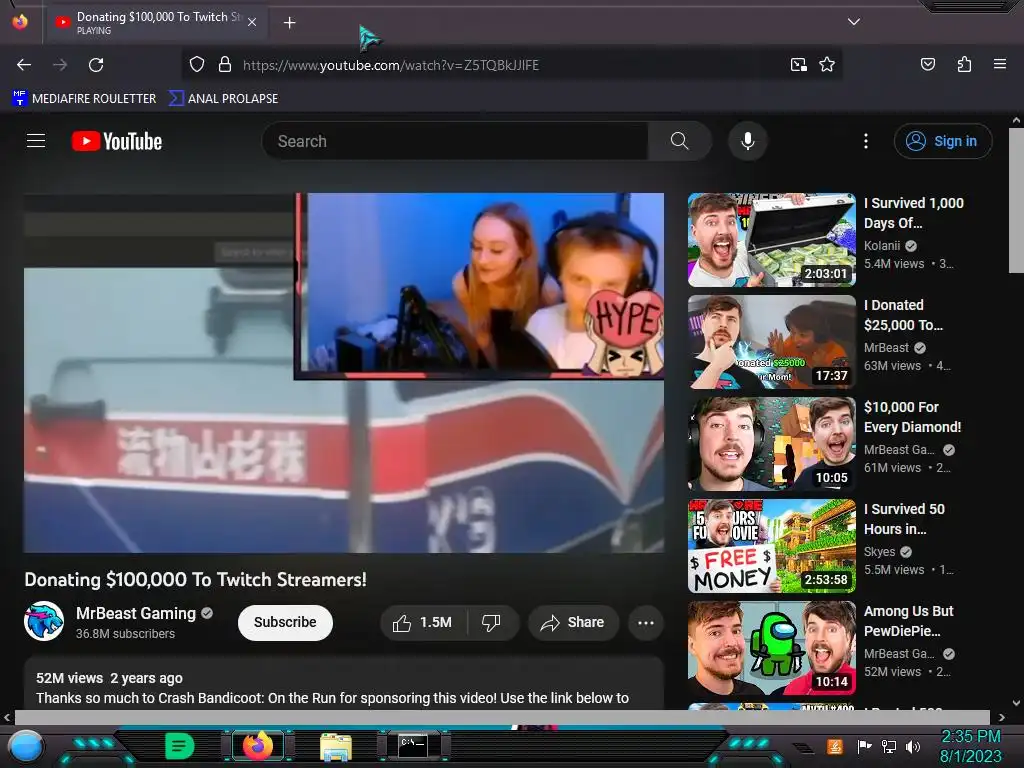Open volume speaker tray icon
The height and width of the screenshot is (768, 1024).
(913, 746)
